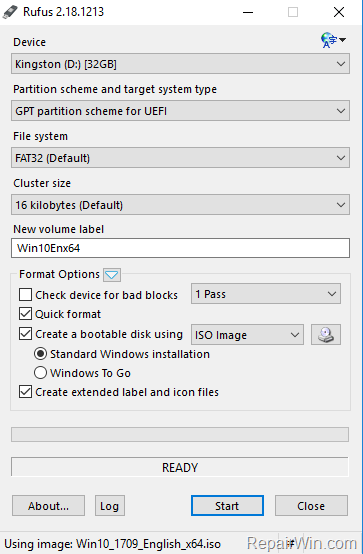Click the New volume label field Win10Enx64
The width and height of the screenshot is (363, 554).
(x=180, y=248)
